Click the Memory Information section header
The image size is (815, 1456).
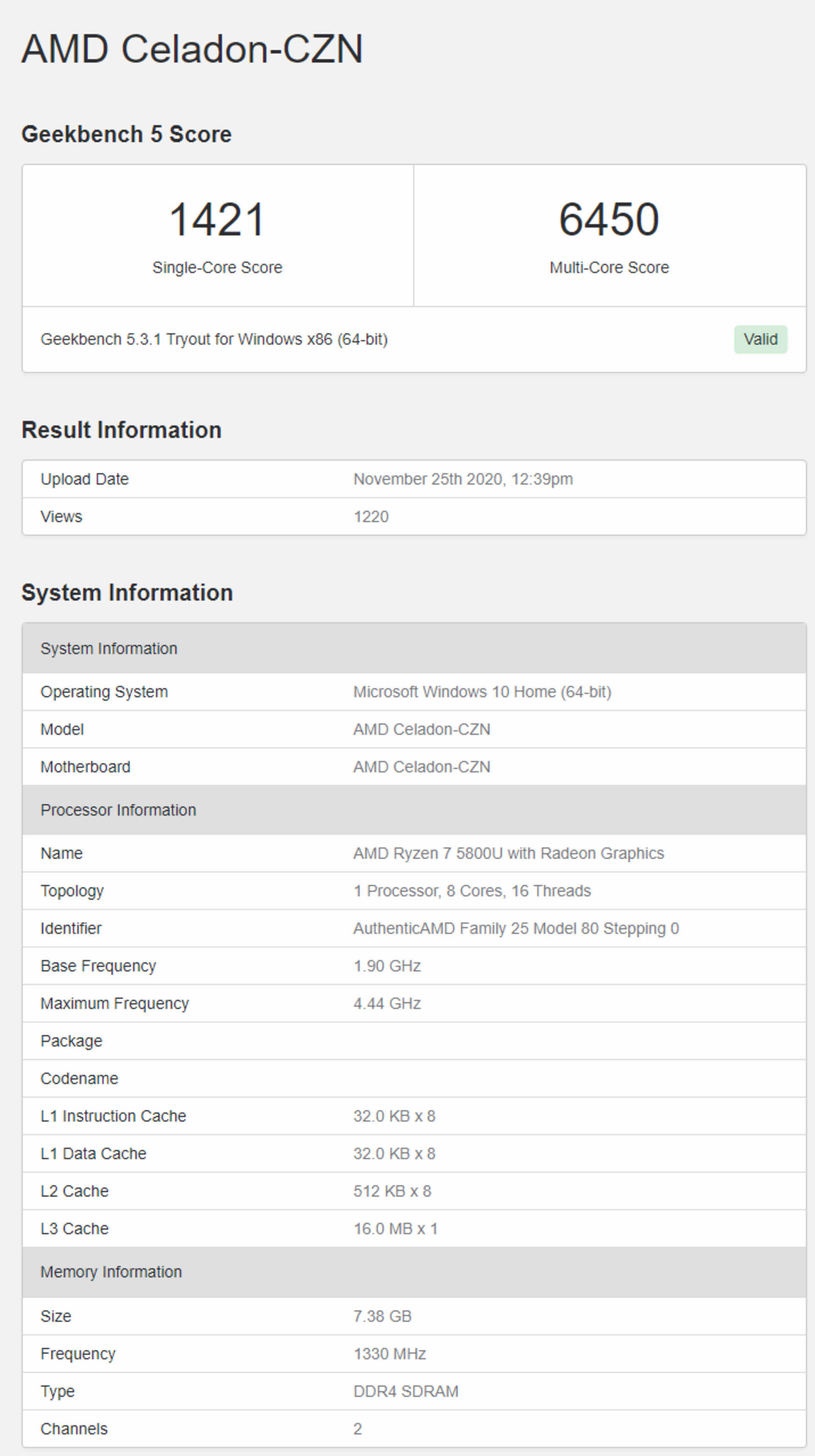click(x=414, y=1272)
